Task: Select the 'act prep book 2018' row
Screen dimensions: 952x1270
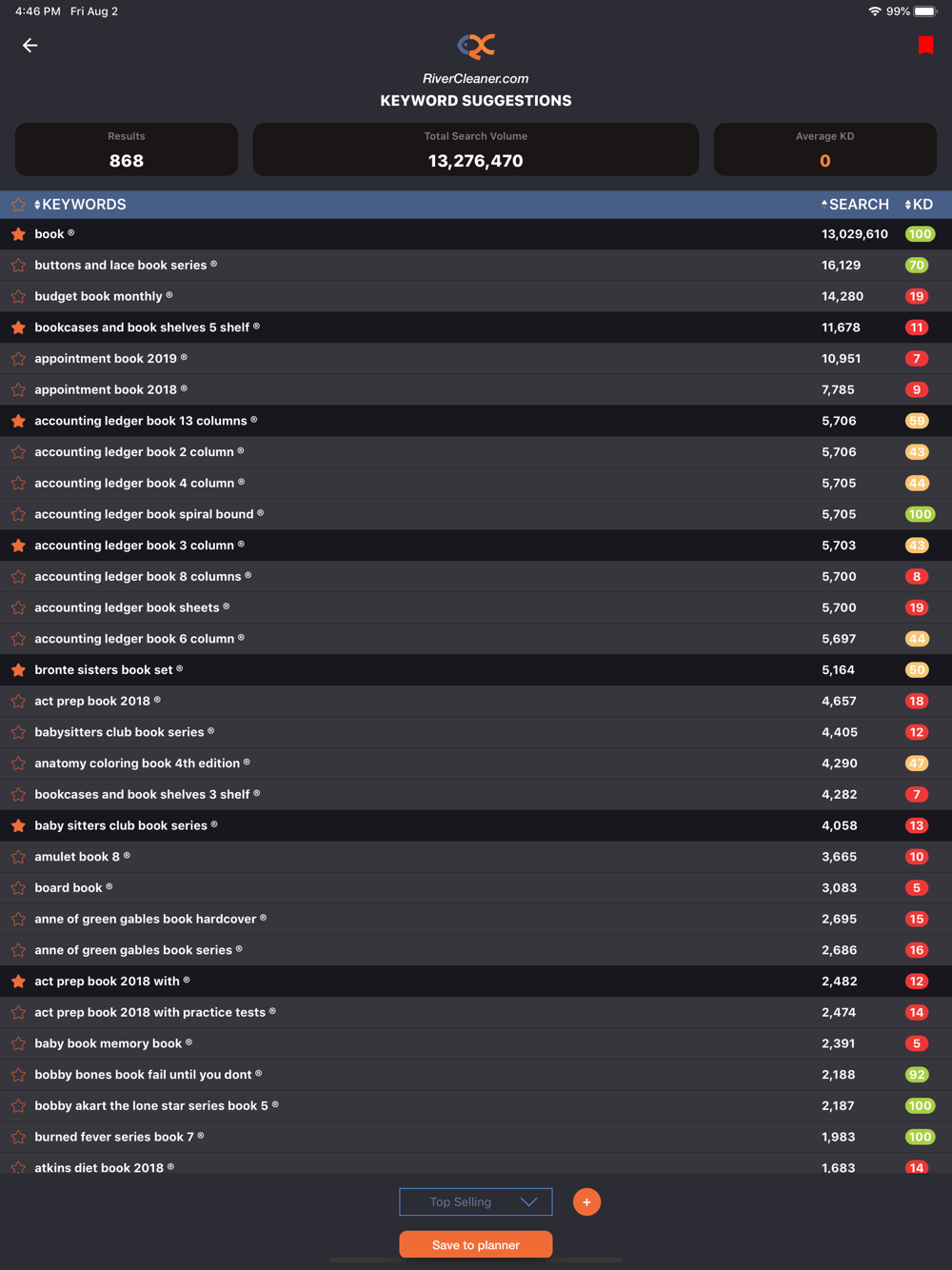Action: click(476, 701)
